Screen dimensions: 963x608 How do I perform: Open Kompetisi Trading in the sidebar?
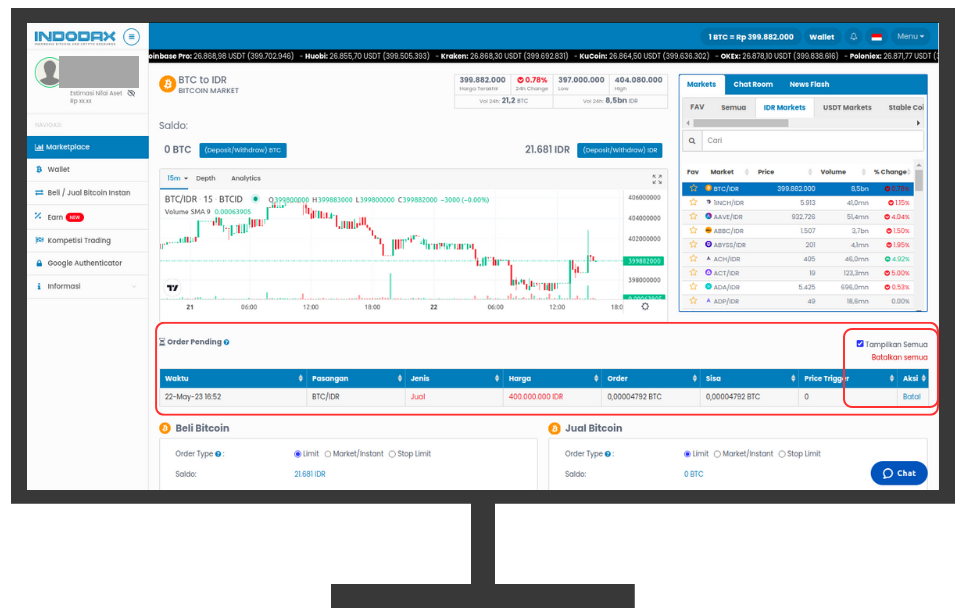87,240
